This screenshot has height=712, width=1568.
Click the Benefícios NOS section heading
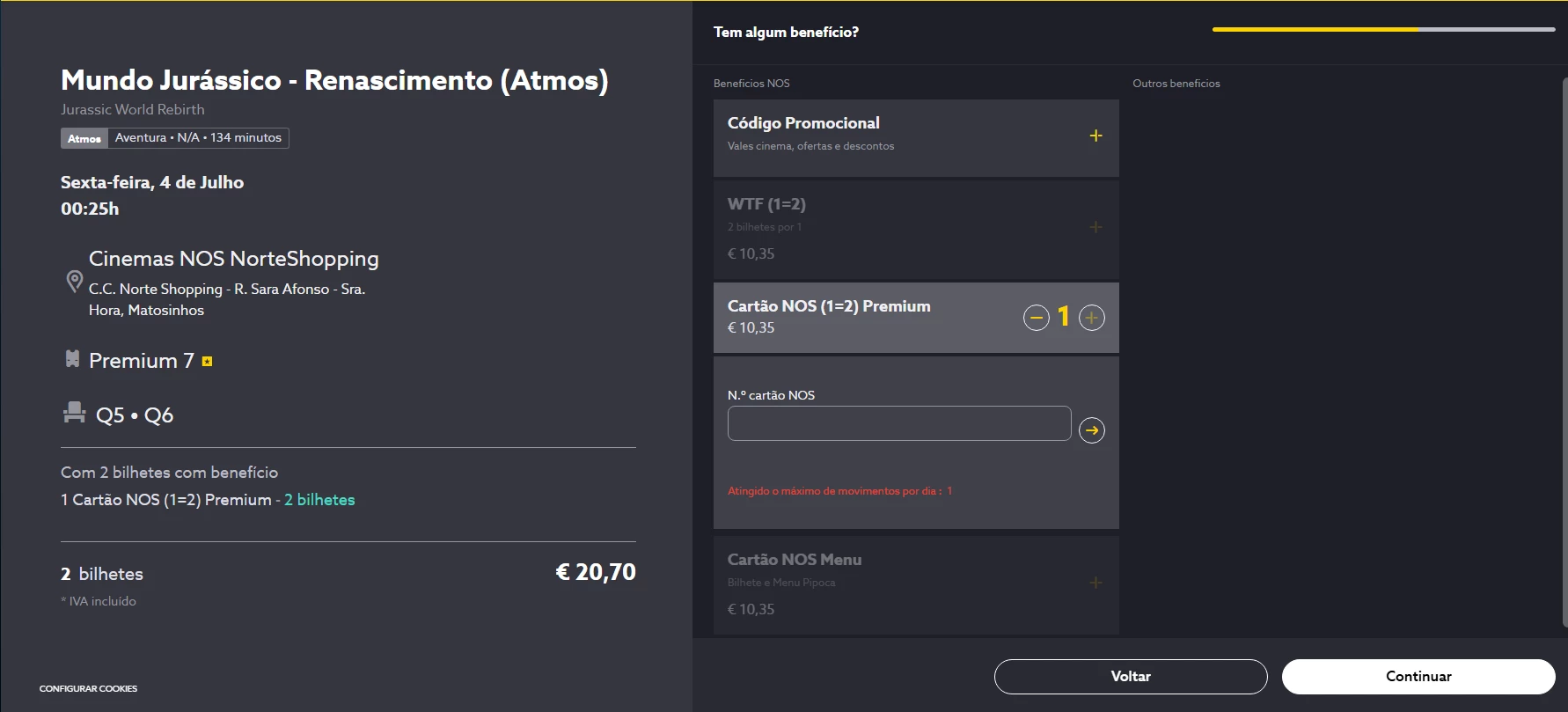tap(751, 84)
